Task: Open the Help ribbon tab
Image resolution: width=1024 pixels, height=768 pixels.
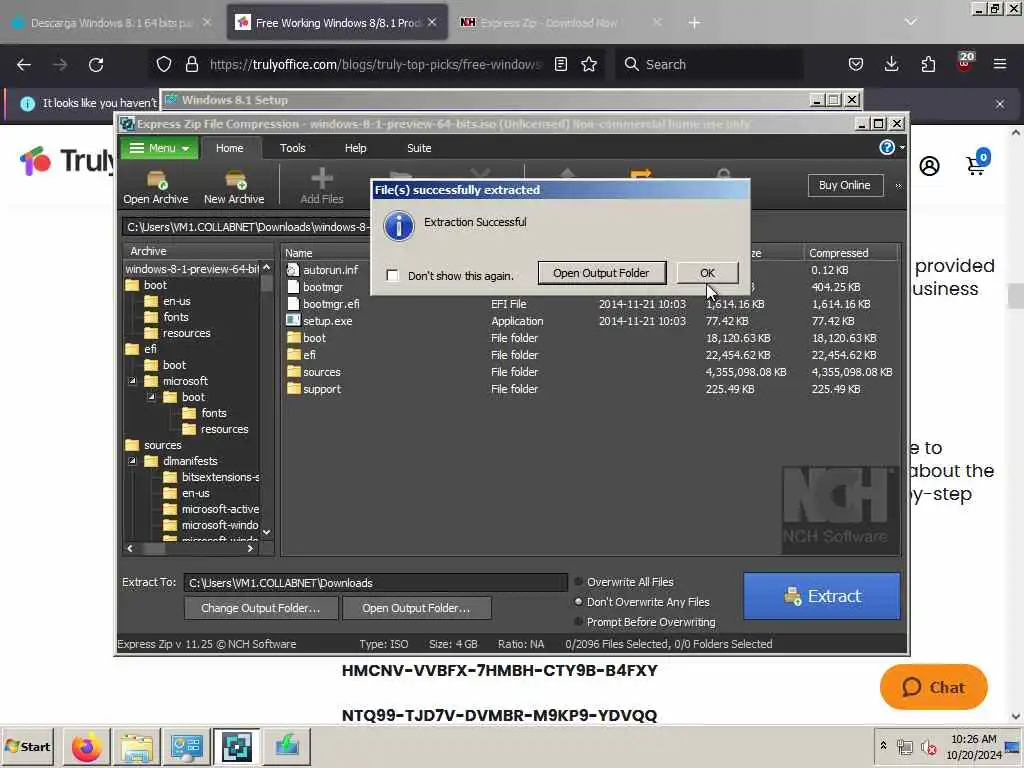Action: coord(355,148)
